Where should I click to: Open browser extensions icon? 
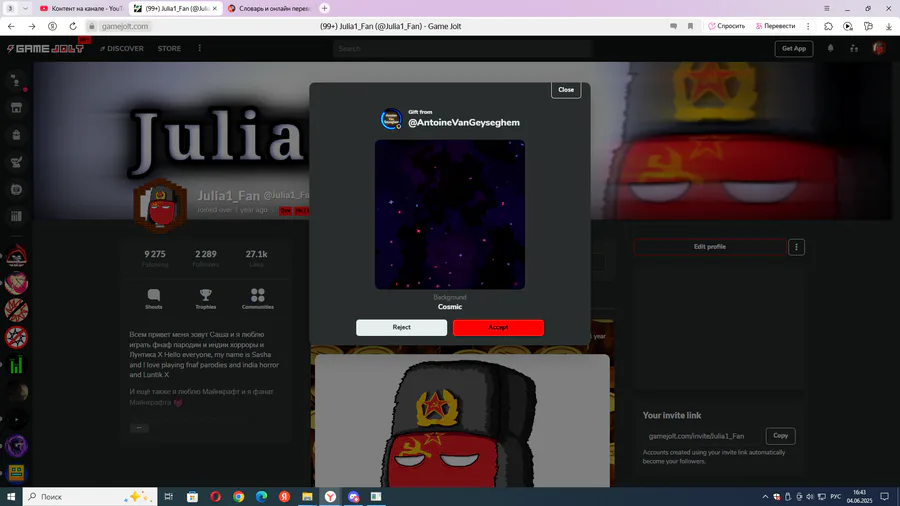828,26
